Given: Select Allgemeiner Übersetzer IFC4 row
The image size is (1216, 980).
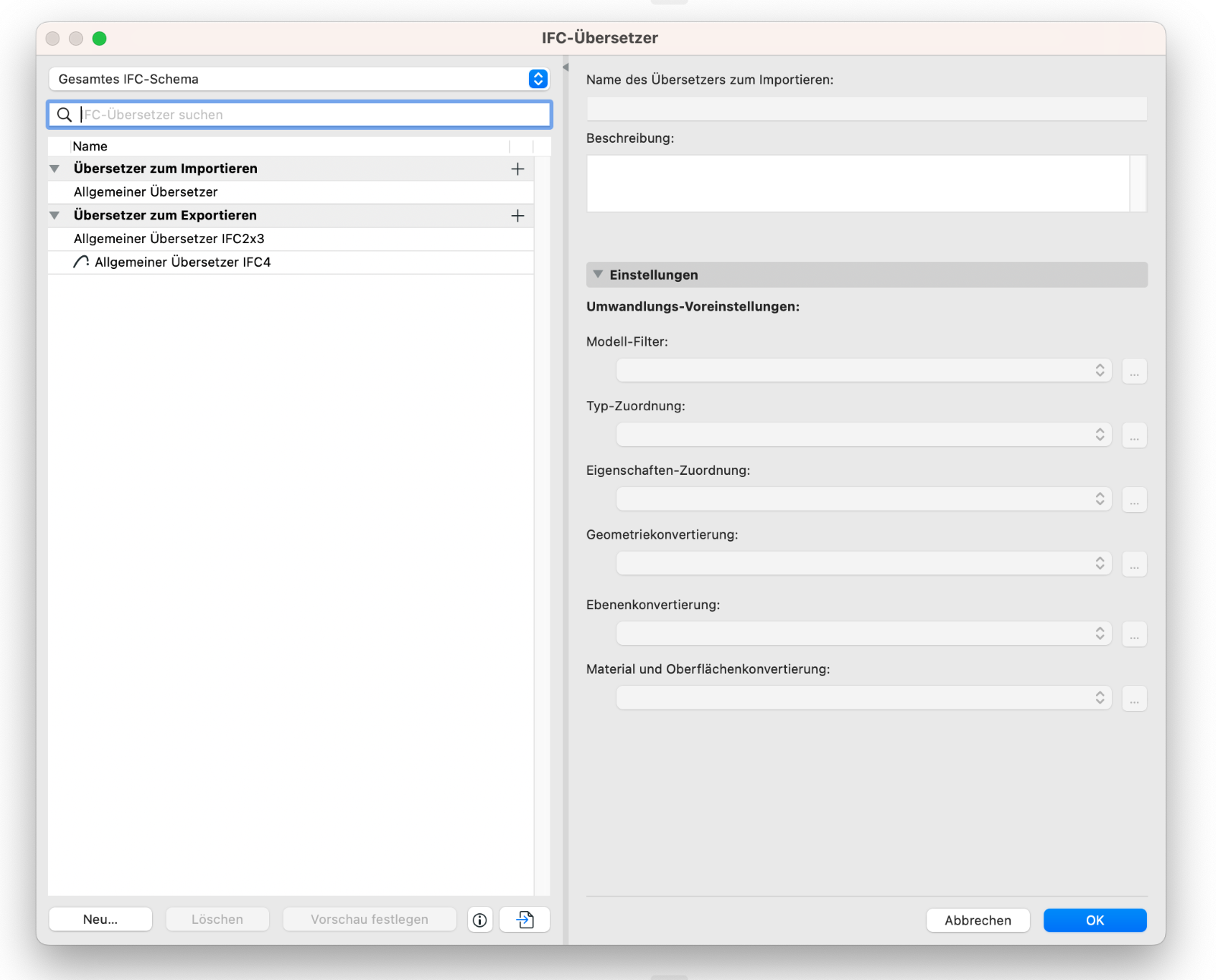Looking at the screenshot, I should 291,262.
